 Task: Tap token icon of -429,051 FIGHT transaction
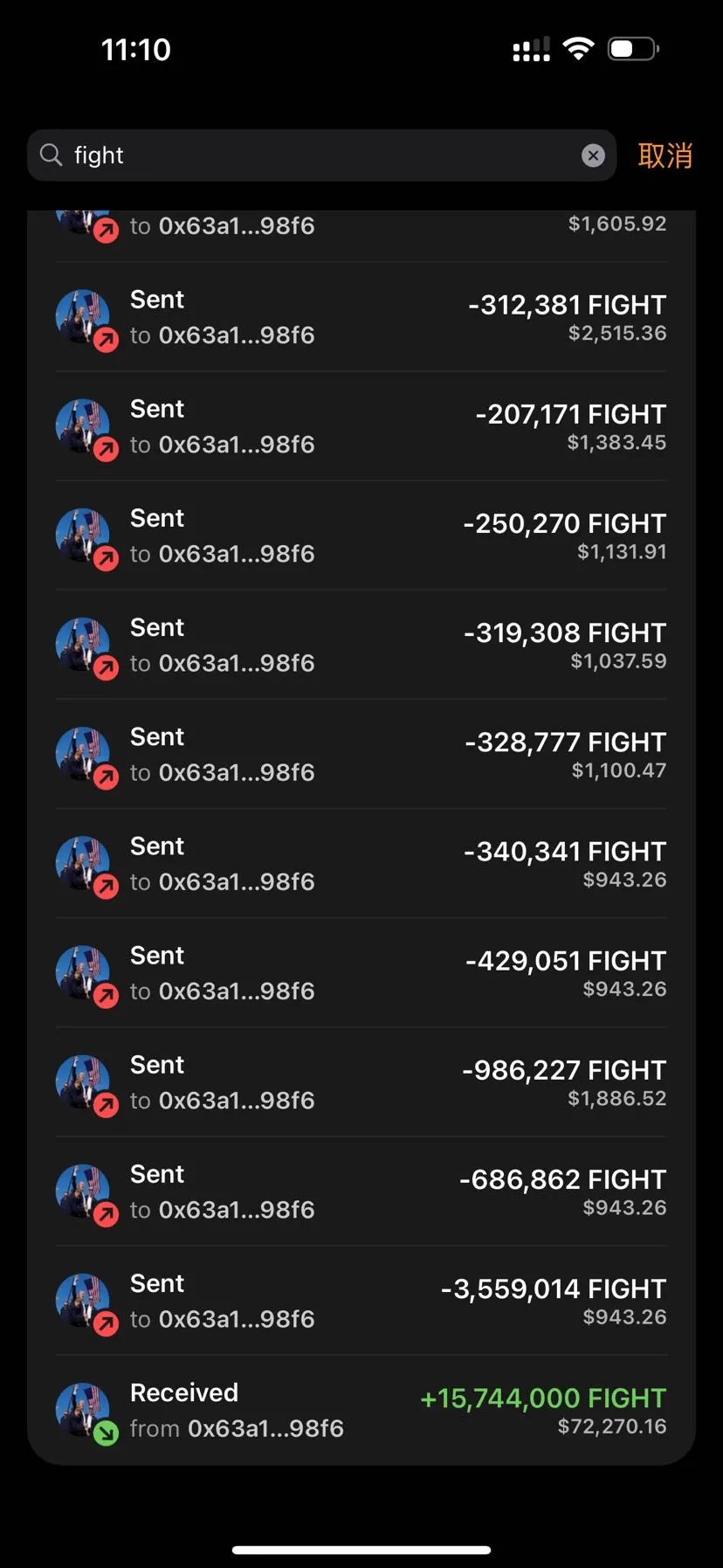pyautogui.click(x=84, y=973)
